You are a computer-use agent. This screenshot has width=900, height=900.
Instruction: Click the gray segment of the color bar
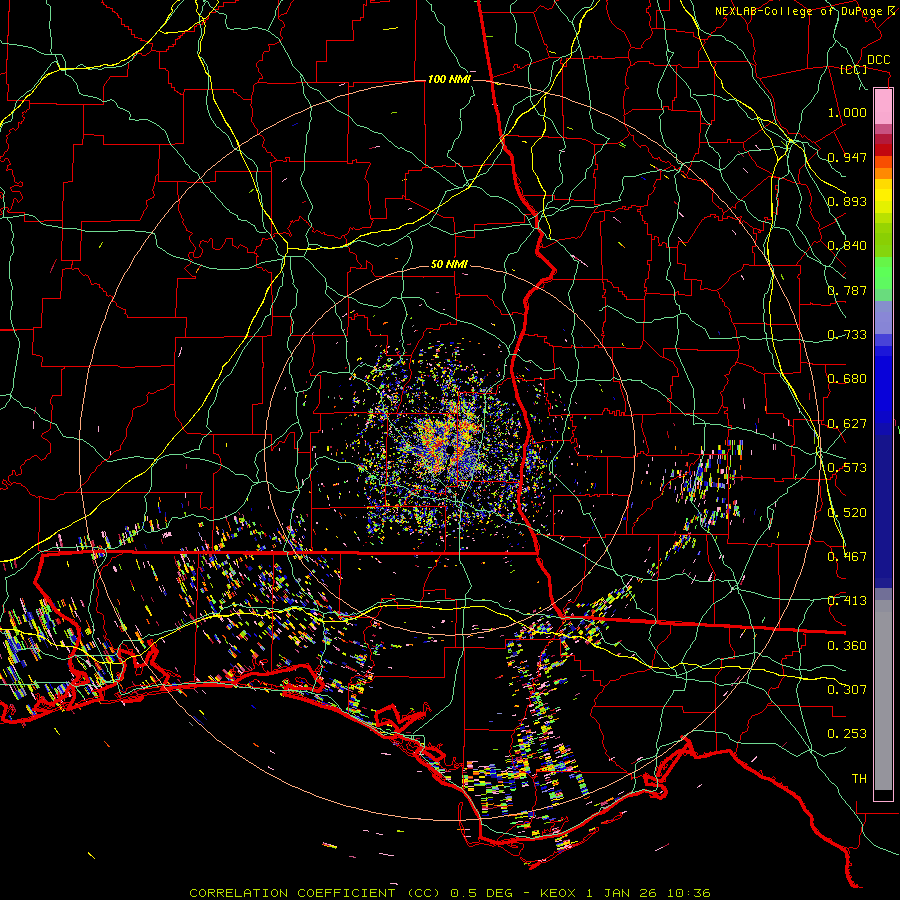click(x=883, y=695)
